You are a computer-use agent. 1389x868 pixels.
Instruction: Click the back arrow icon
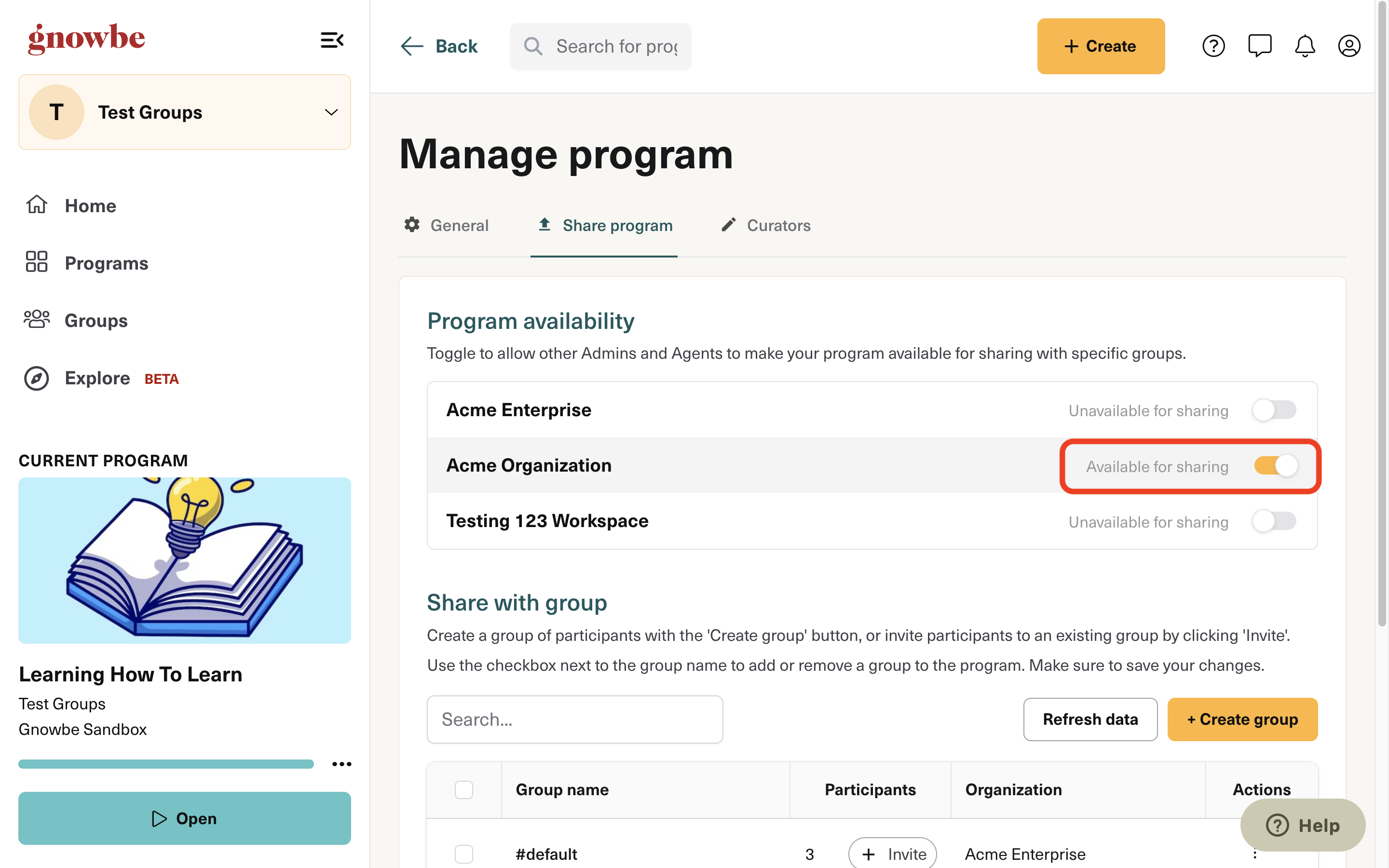pos(411,46)
